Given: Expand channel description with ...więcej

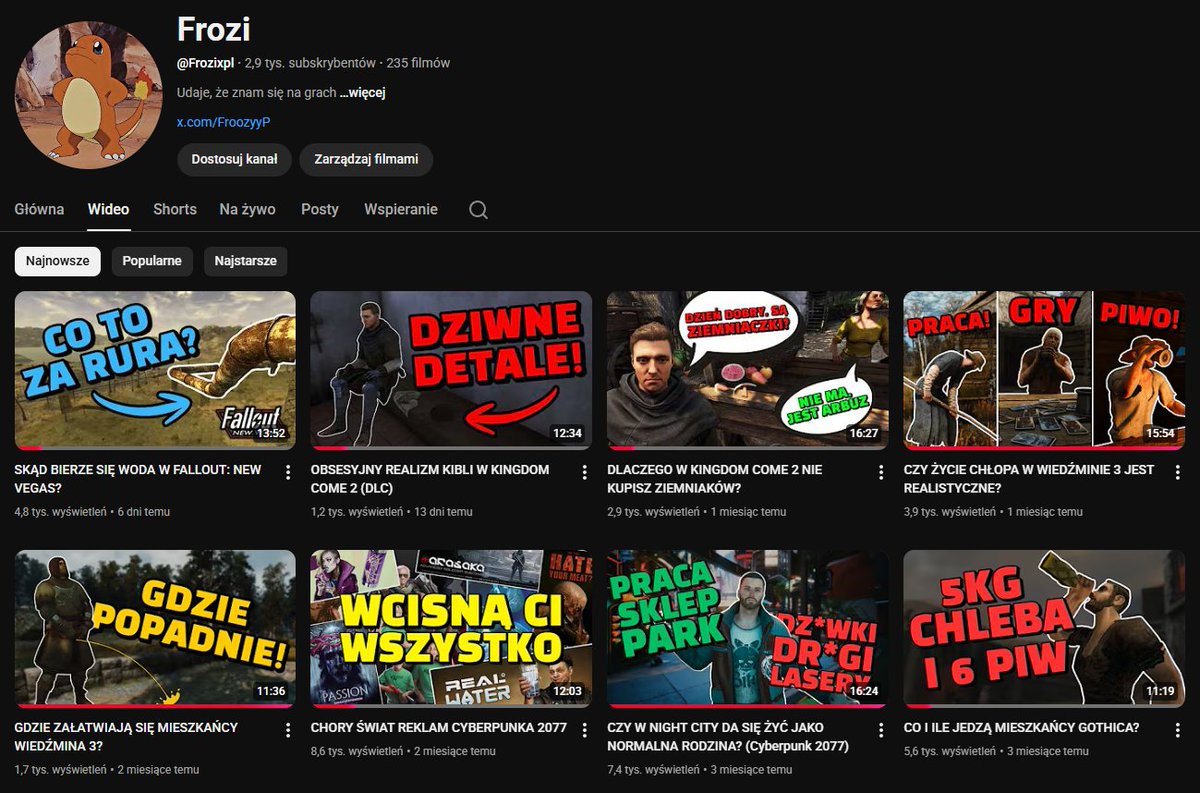Looking at the screenshot, I should pos(362,93).
